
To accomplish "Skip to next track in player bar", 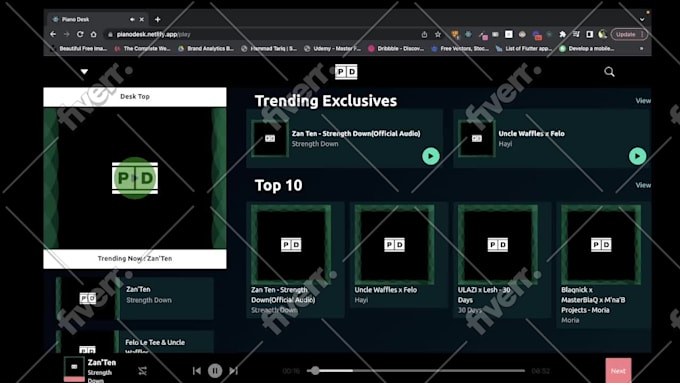I will click(233, 370).
